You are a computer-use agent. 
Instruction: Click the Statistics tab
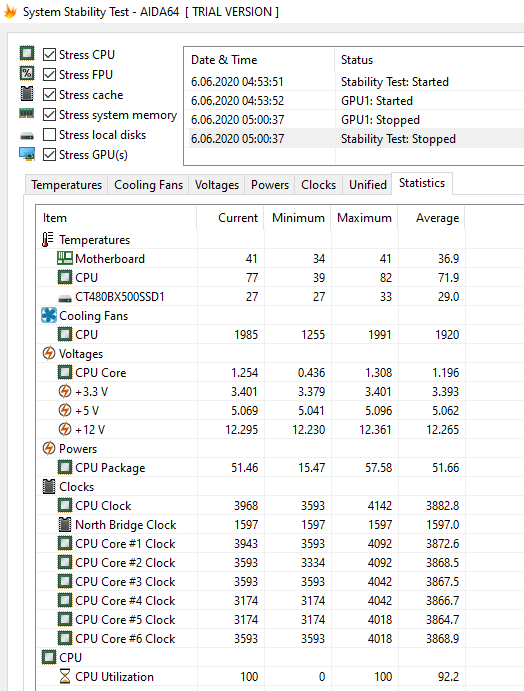click(x=422, y=183)
